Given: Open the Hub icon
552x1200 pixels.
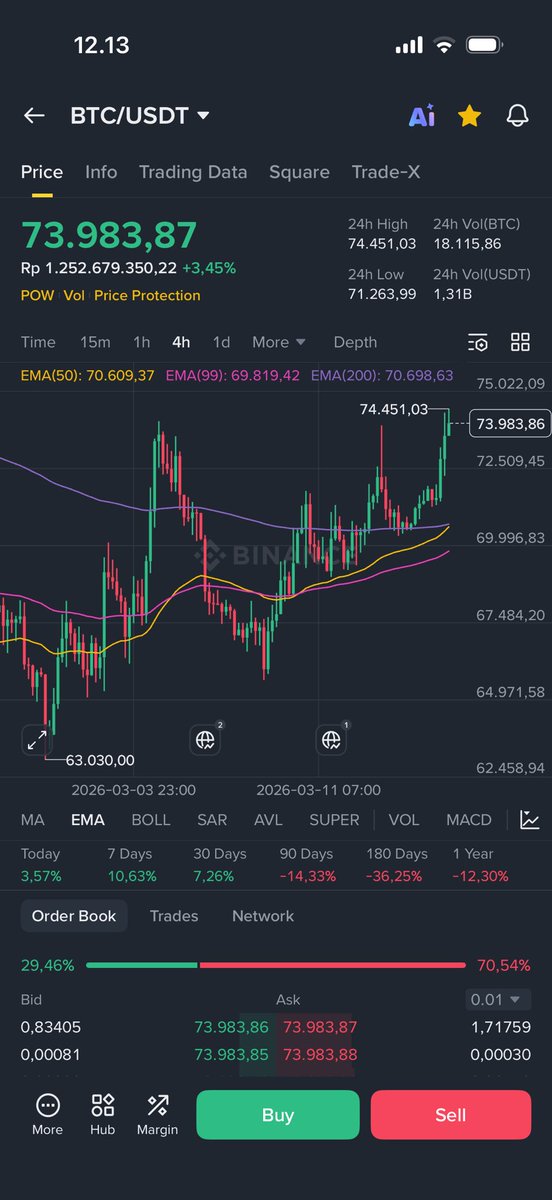Looking at the screenshot, I should click(x=102, y=1114).
